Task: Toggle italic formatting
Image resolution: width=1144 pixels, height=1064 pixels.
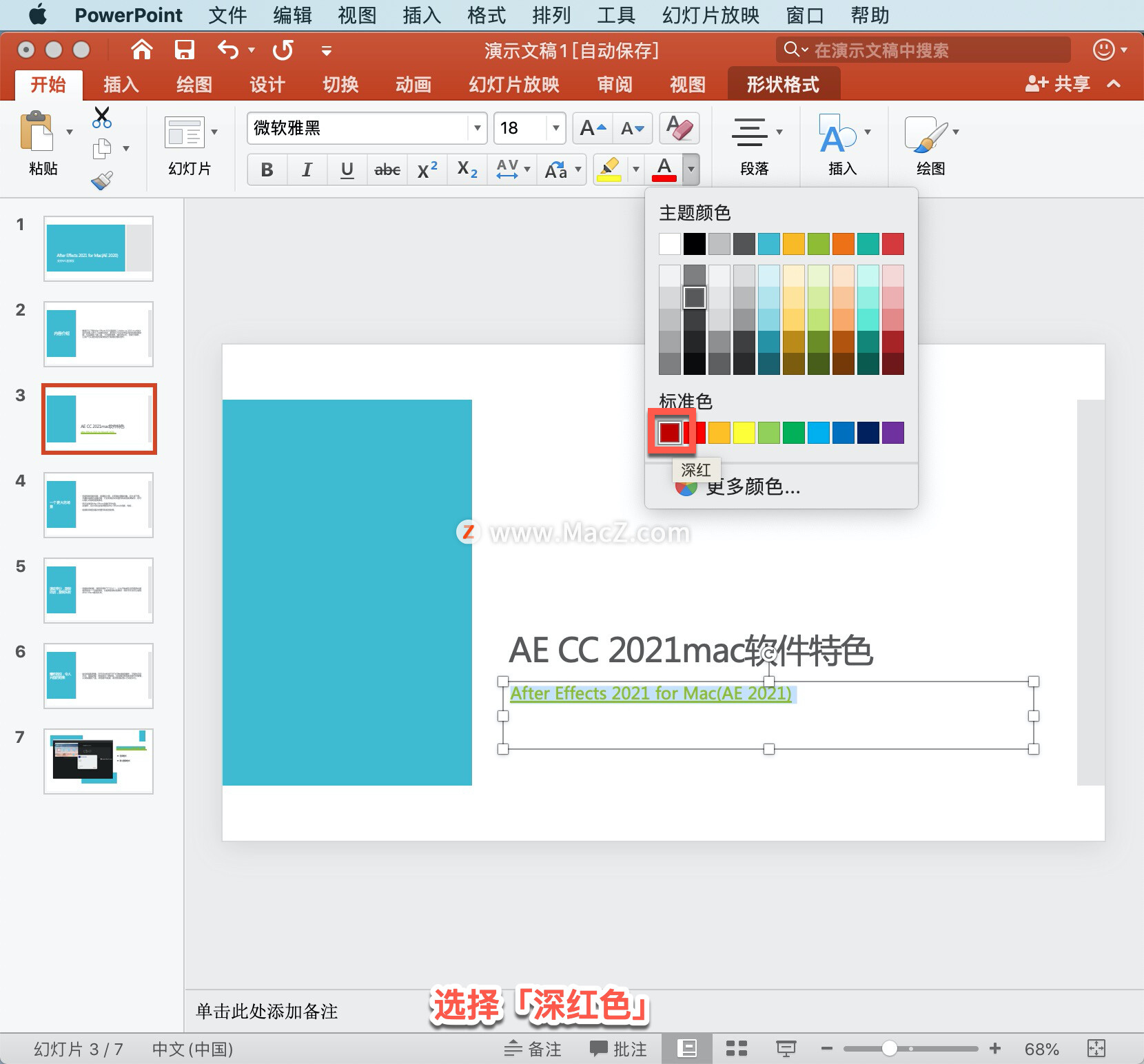Action: 307,170
